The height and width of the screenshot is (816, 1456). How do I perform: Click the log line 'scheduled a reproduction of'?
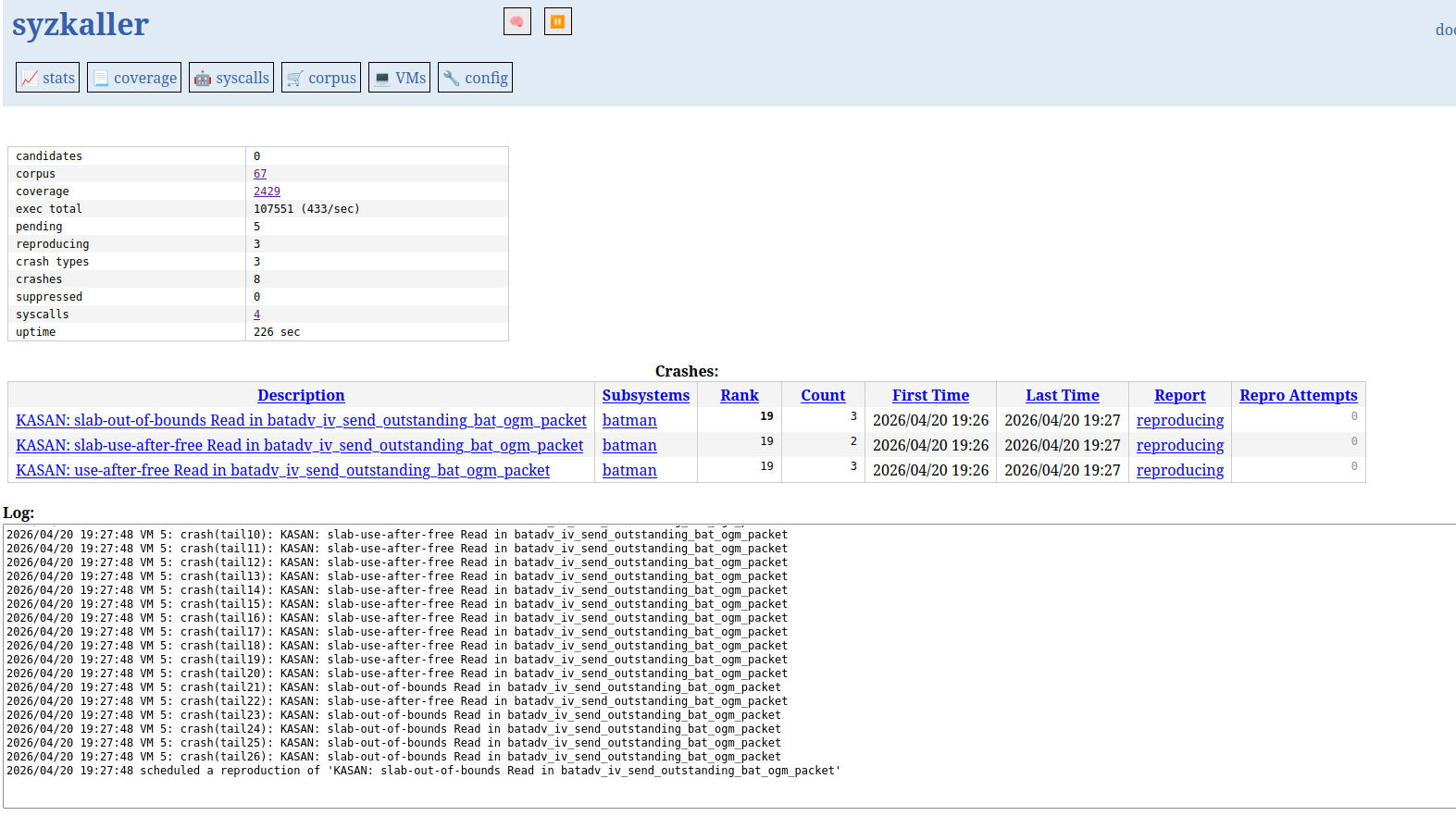click(423, 771)
